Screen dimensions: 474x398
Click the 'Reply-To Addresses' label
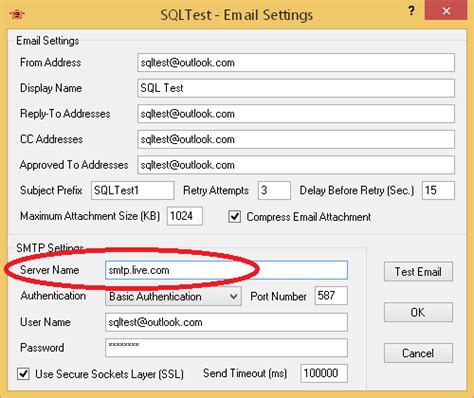(65, 114)
